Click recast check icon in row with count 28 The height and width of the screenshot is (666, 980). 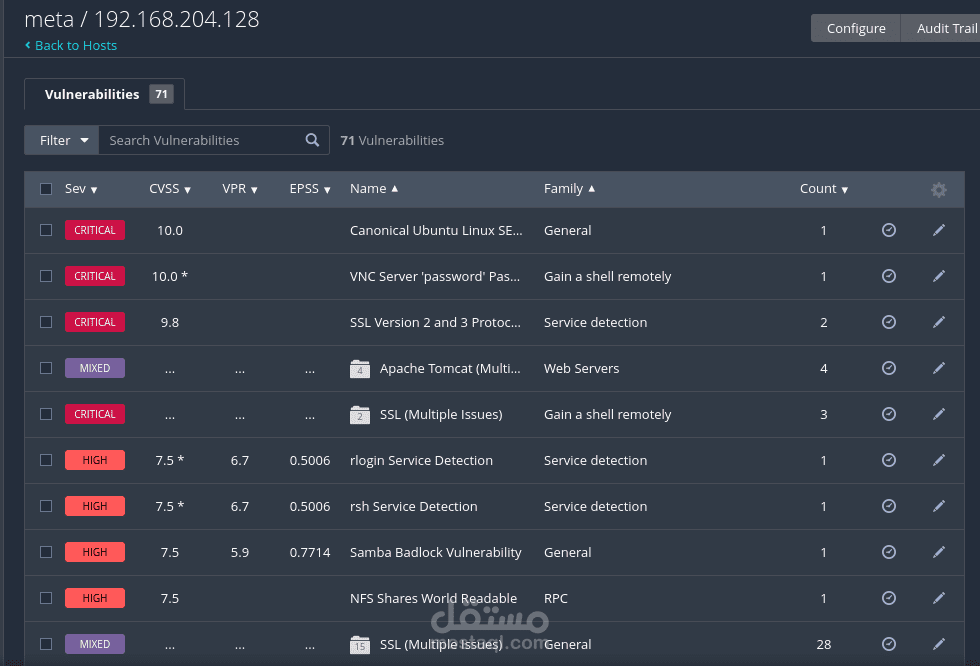pos(889,644)
